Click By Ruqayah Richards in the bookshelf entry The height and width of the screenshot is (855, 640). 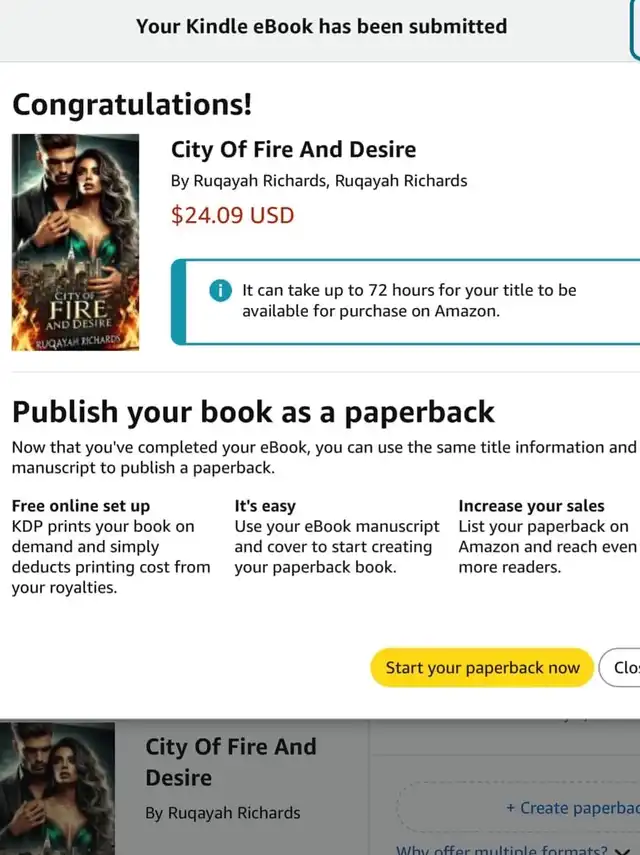pos(222,813)
